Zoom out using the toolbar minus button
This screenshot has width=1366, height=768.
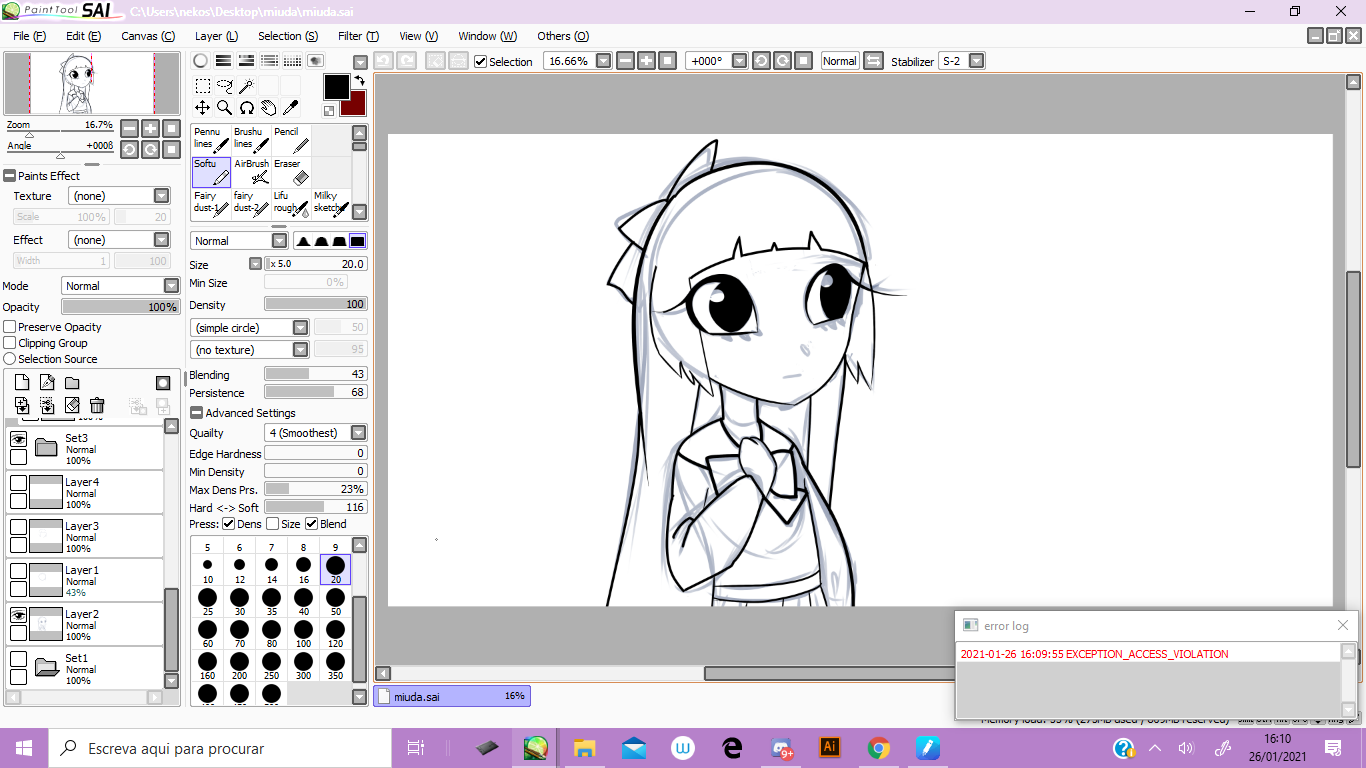(x=625, y=61)
